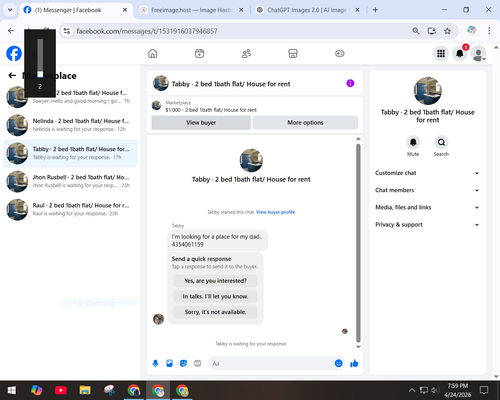Open Marketplace storefront icon in top nav
The width and height of the screenshot is (500, 400).
point(293,54)
